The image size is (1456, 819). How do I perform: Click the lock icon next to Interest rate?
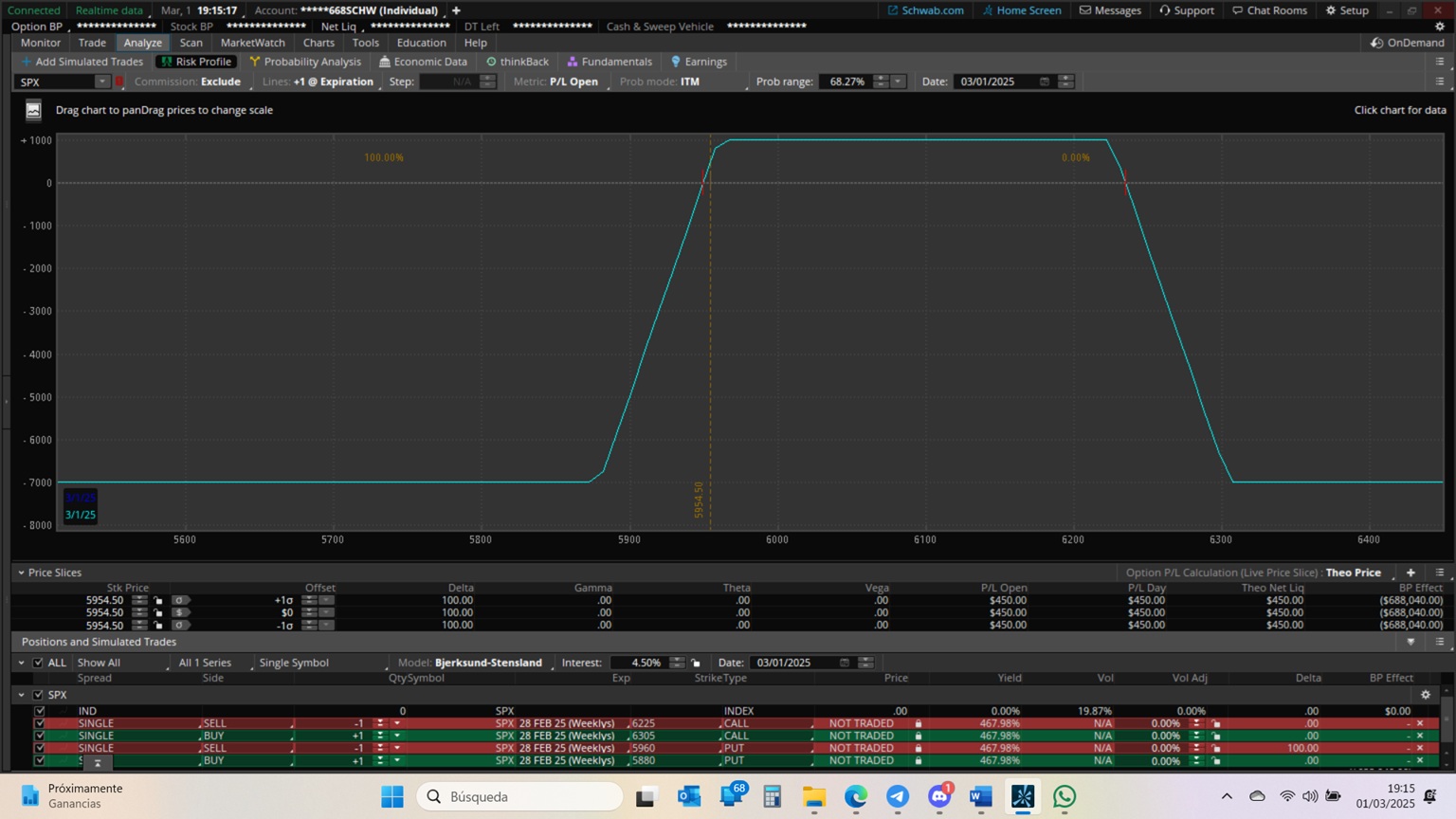click(x=696, y=663)
